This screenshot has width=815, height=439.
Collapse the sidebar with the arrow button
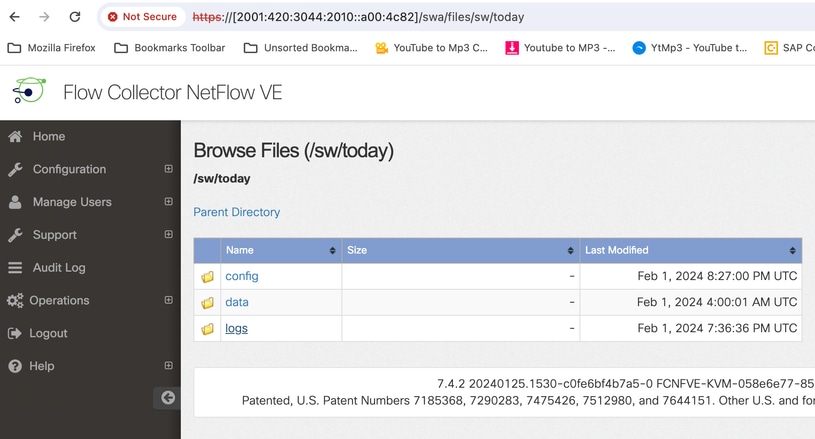(x=167, y=398)
